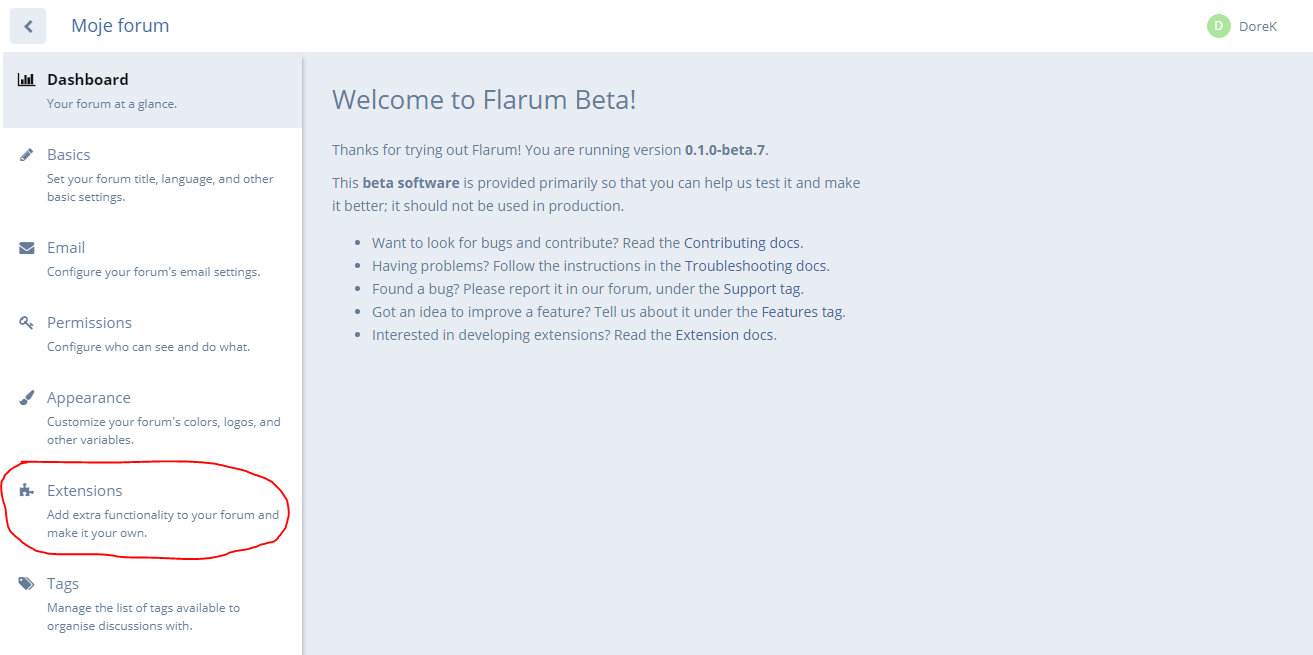
Task: Open the Appearance customization page
Action: click(89, 398)
